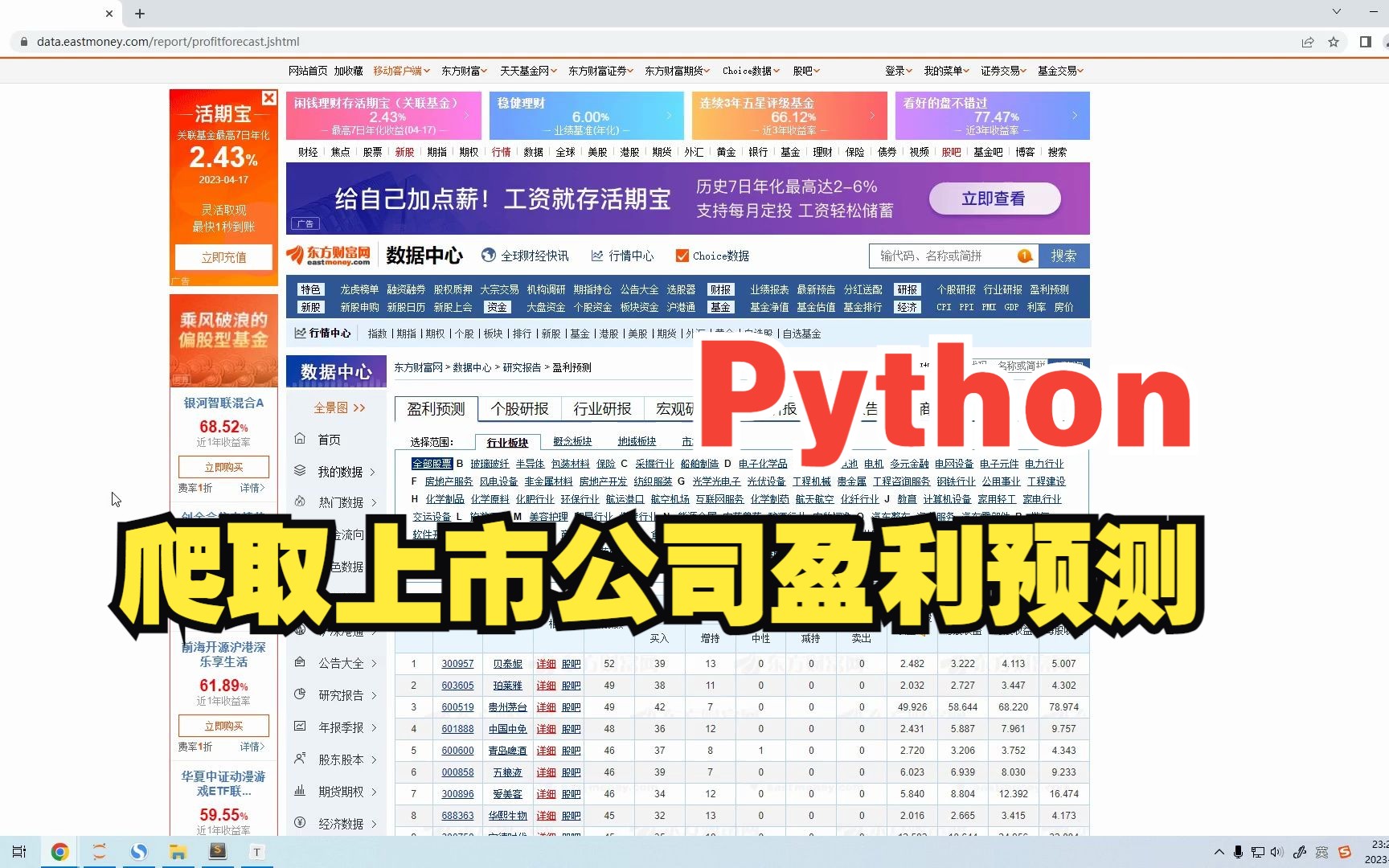Click 年报季报 chart icon in sidebar
This screenshot has height=868, width=1389.
point(300,727)
